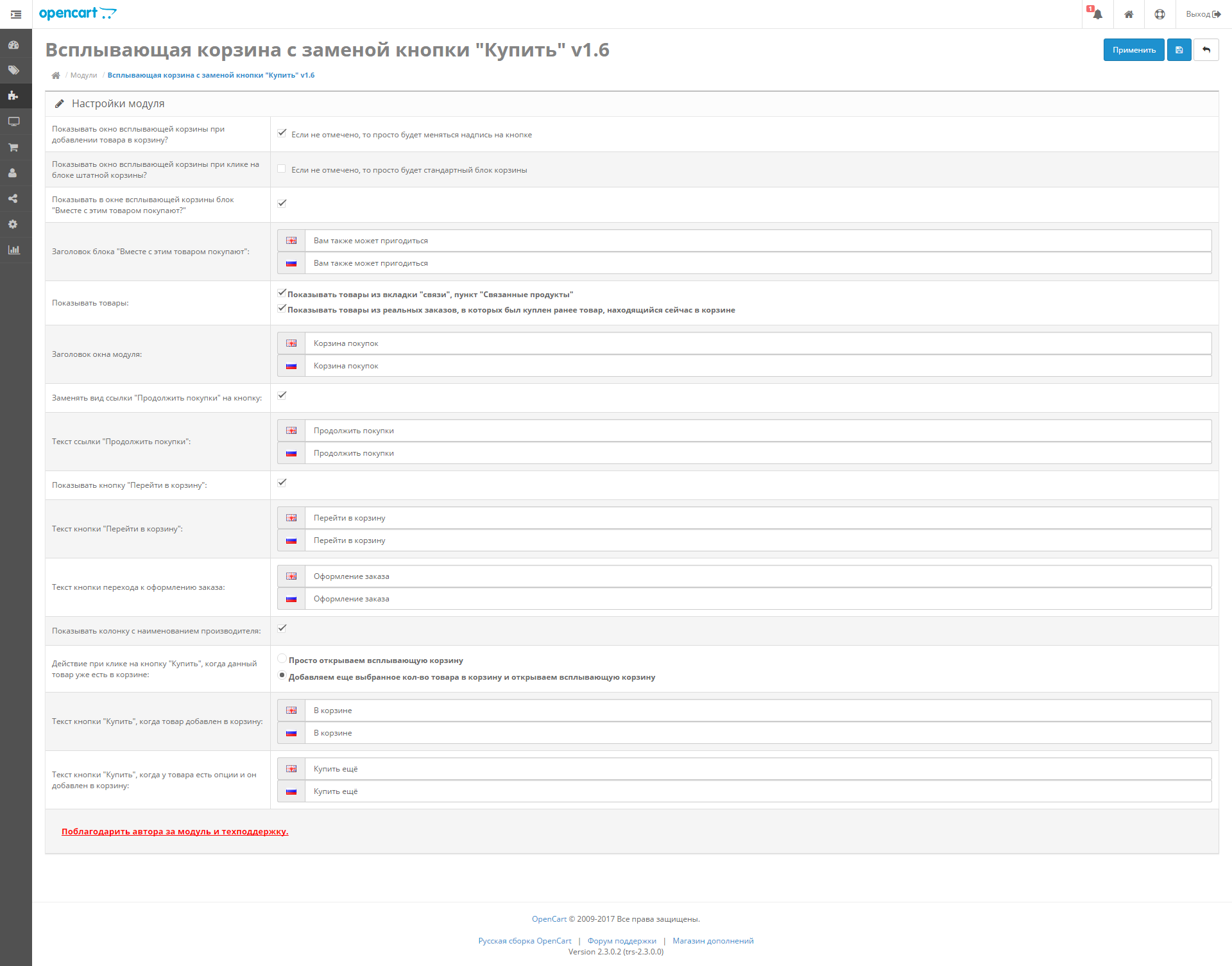Screen dimensions: 1232x966
Task: Enable popup on standard cart block click
Action: coord(282,169)
